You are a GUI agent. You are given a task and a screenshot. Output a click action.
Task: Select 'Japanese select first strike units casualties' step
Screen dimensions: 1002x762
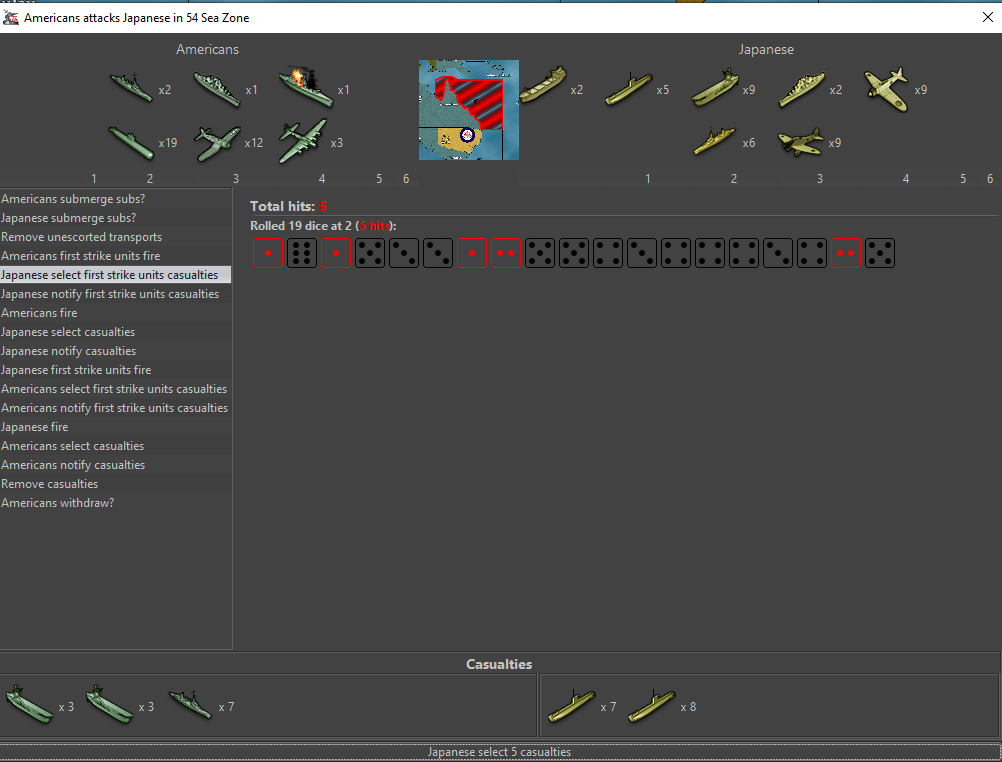[x=109, y=275]
